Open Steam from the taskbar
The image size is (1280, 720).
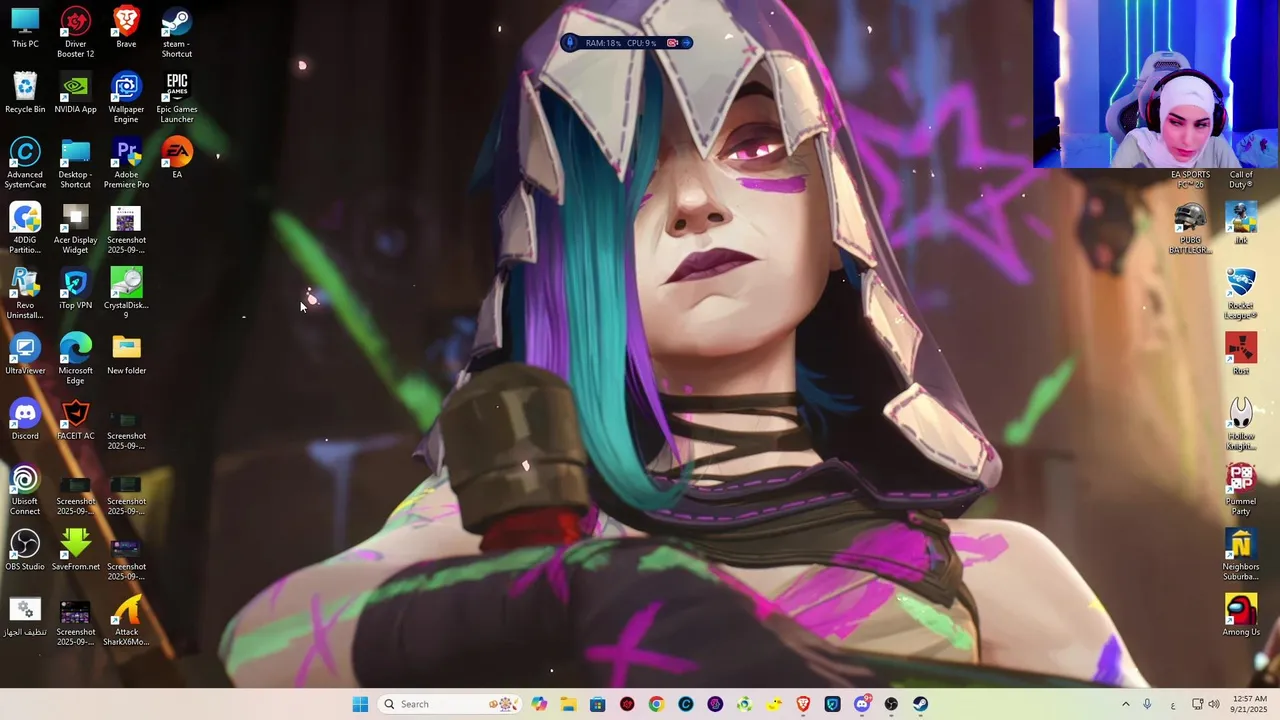point(920,704)
